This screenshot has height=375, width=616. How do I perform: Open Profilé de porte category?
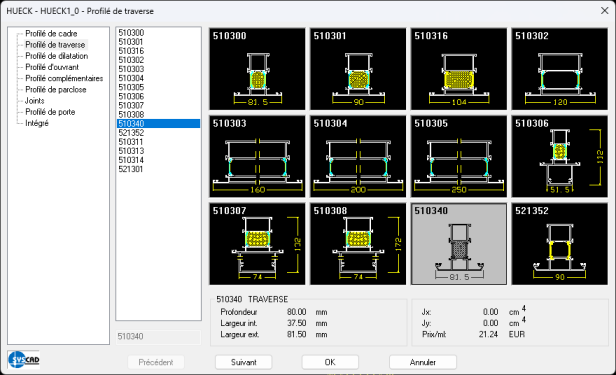[50, 112]
